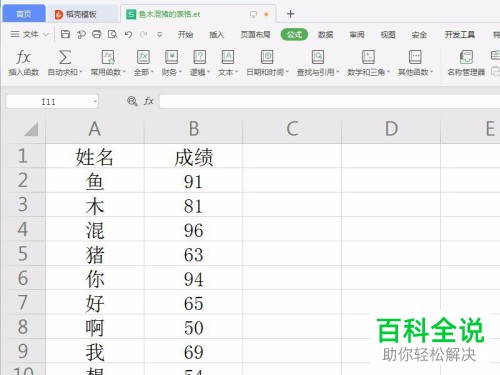Expand the 查找与引用 dropdown arrow

click(337, 72)
